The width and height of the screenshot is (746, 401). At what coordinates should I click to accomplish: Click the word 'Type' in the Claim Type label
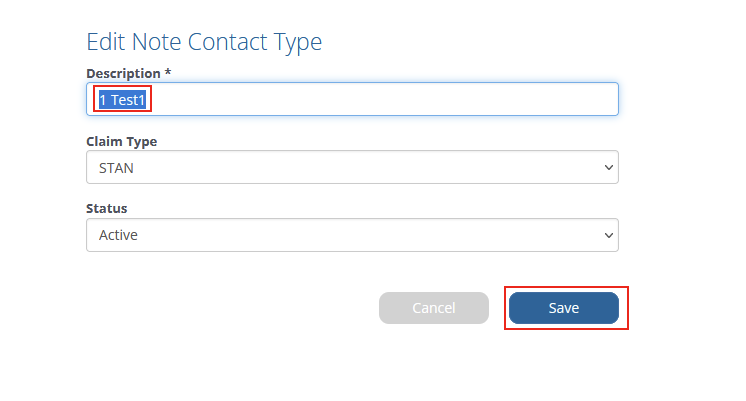(x=141, y=142)
